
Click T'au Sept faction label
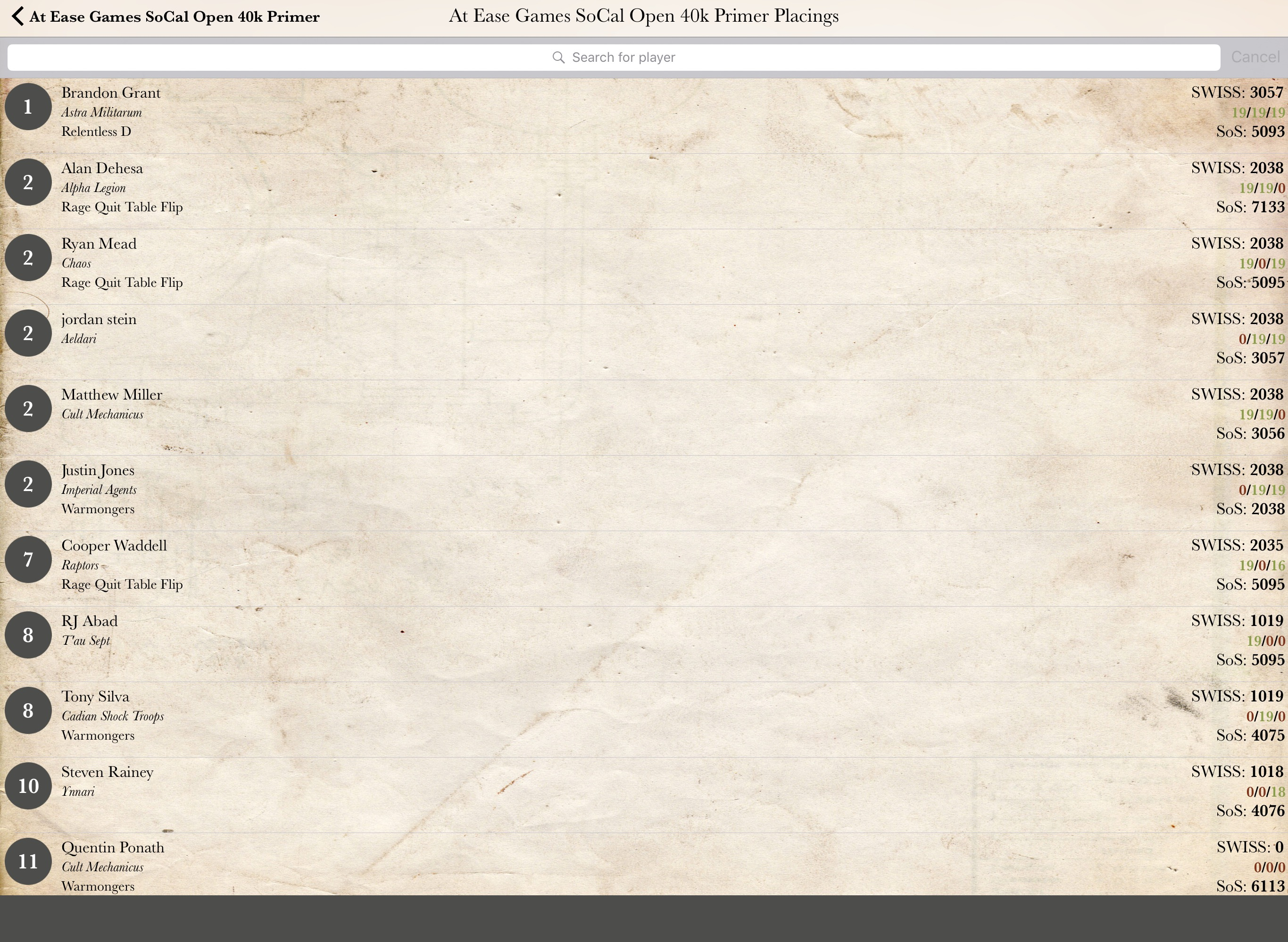[85, 641]
